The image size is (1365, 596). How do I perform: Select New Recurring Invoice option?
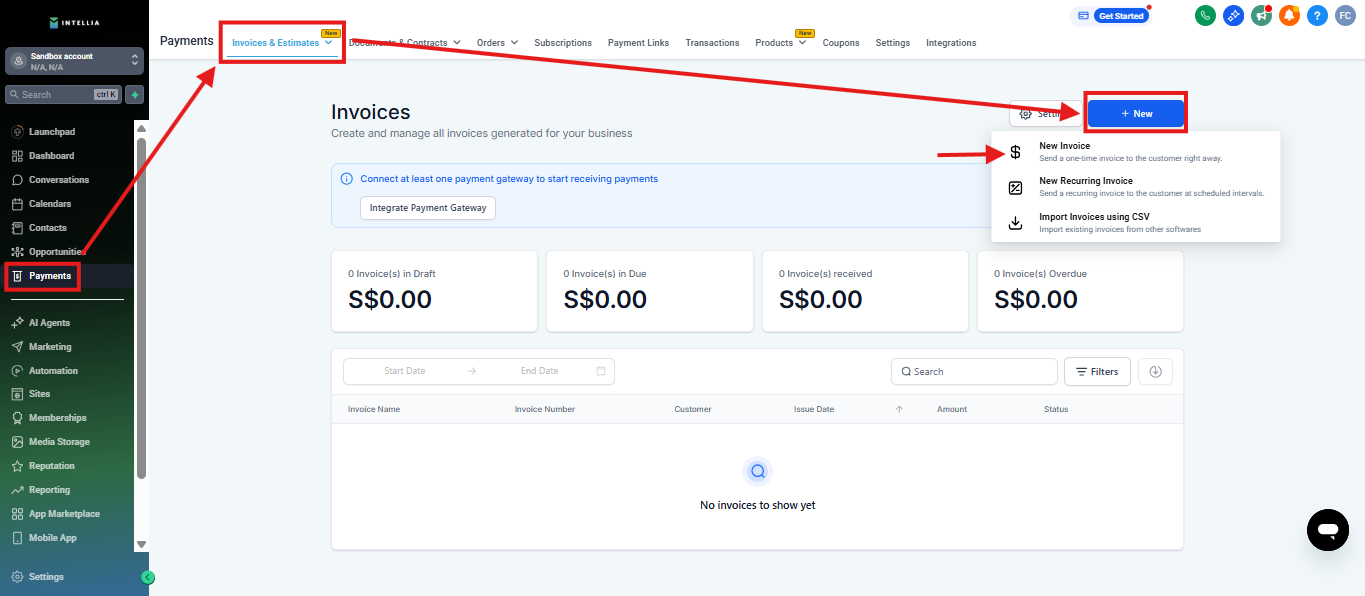point(1086,181)
